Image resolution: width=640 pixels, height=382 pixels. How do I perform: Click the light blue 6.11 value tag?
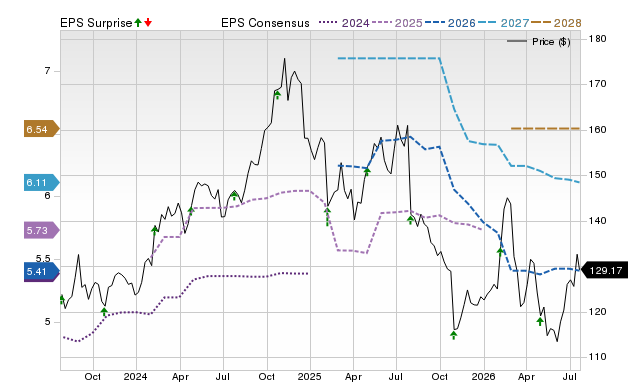41,182
